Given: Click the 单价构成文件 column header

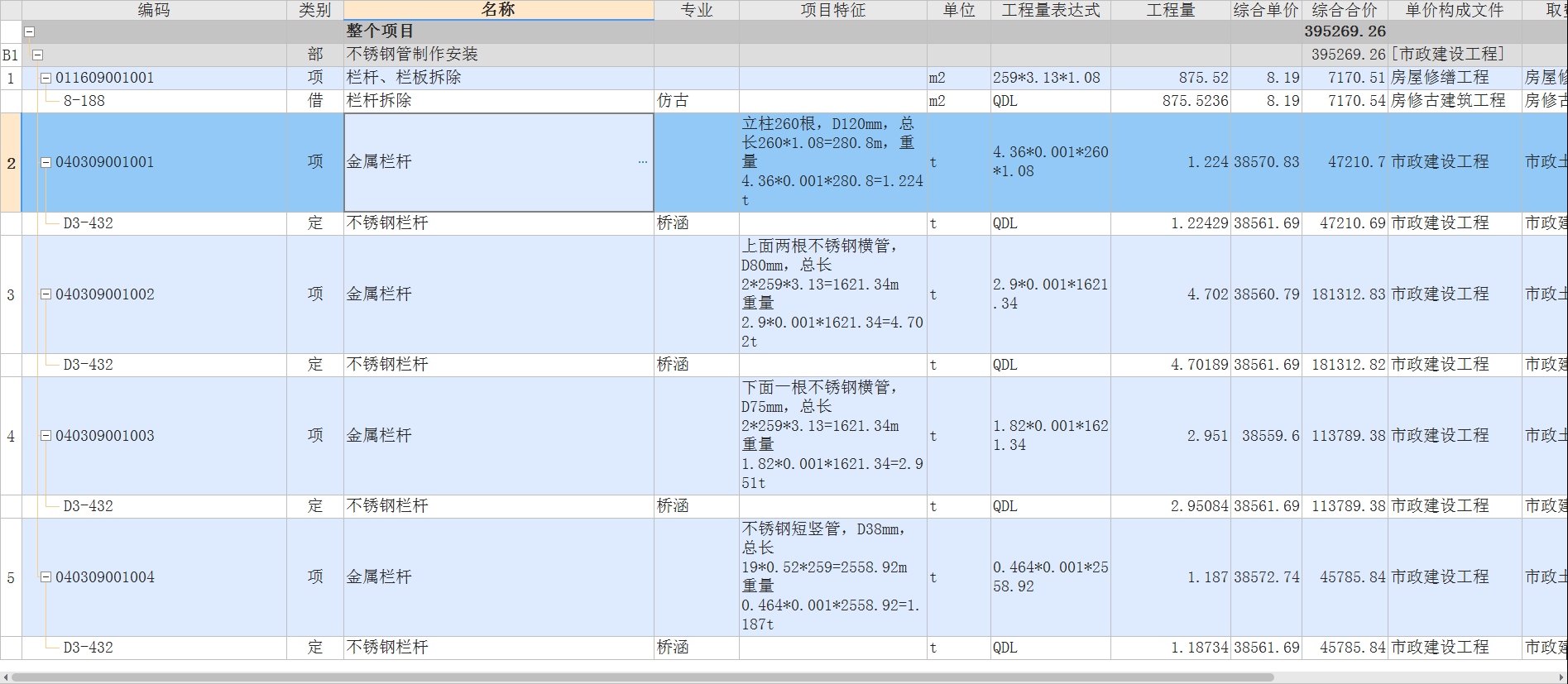Looking at the screenshot, I should [1454, 10].
